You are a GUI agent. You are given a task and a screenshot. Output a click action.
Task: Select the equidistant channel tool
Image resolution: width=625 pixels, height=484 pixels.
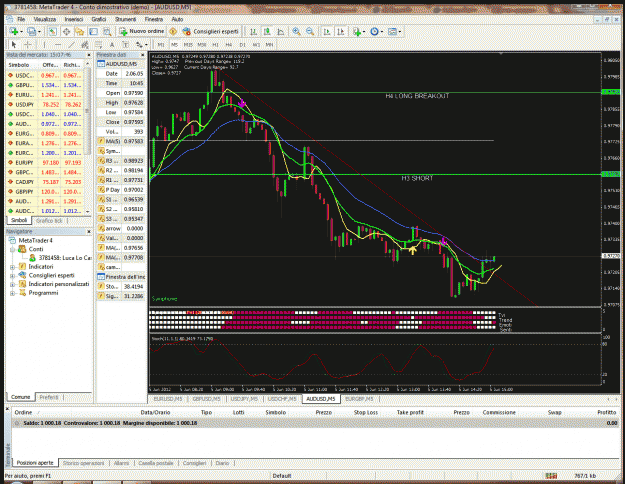point(85,45)
